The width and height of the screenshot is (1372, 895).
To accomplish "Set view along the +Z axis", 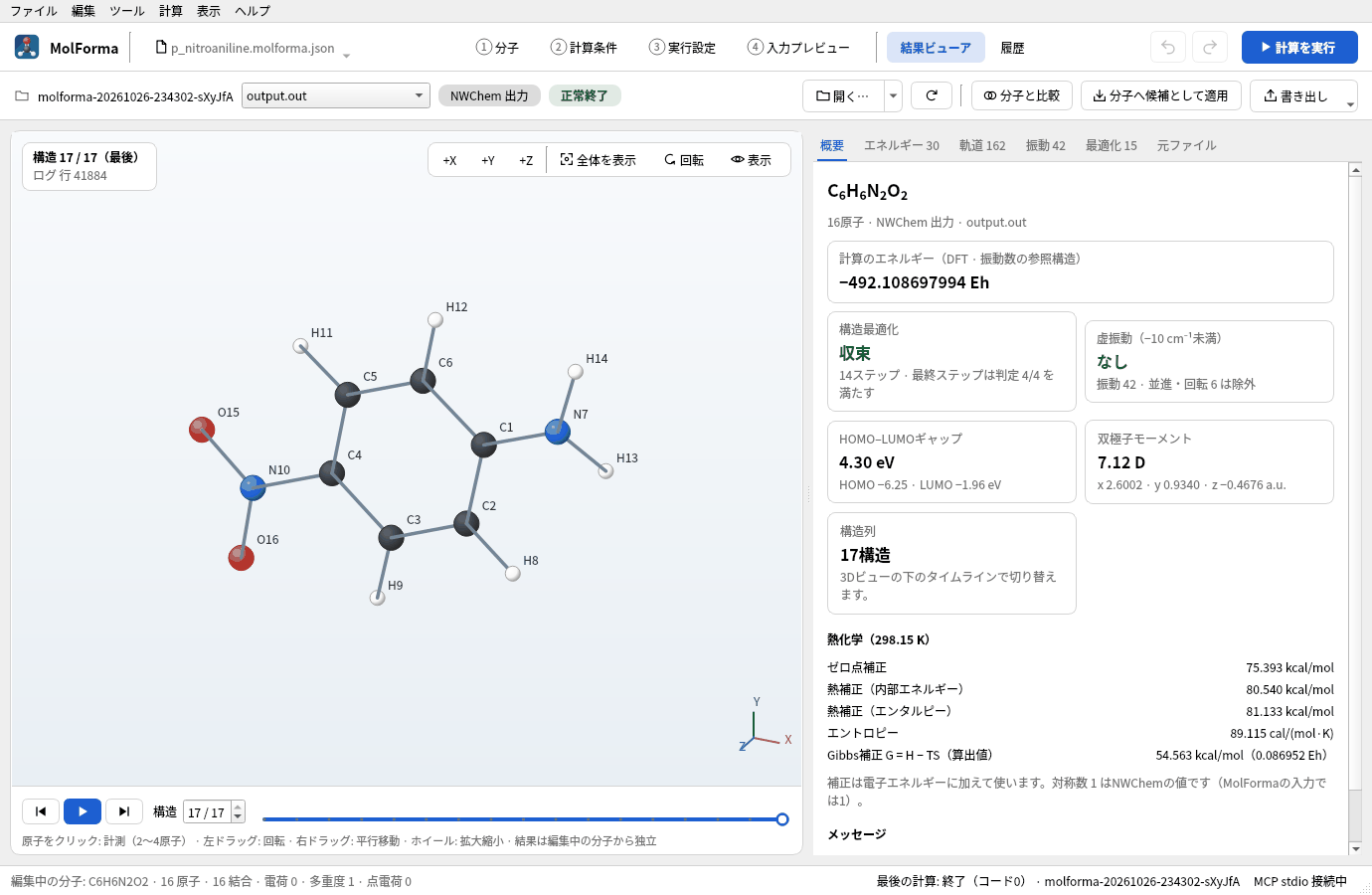I will point(526,160).
